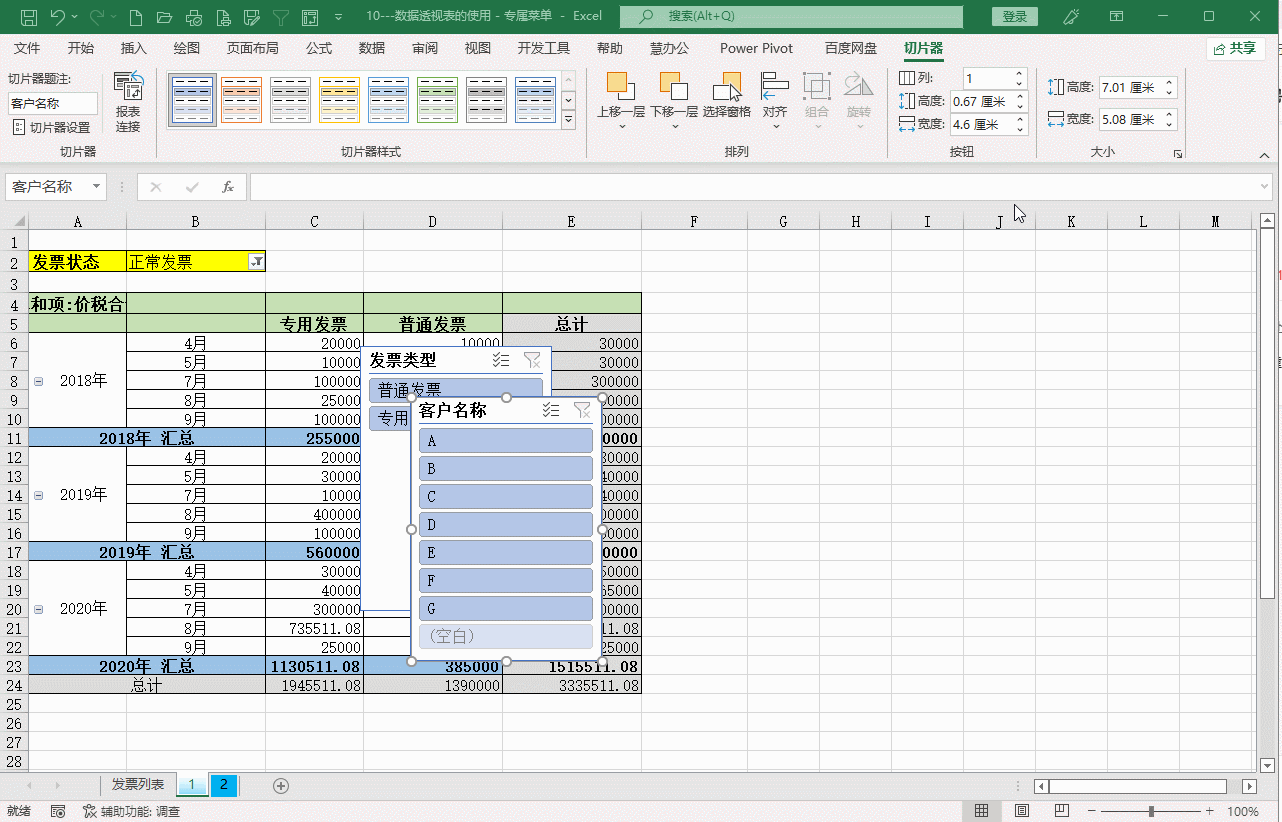Open the size group dialog launcher
The width and height of the screenshot is (1282, 822).
tap(1178, 154)
